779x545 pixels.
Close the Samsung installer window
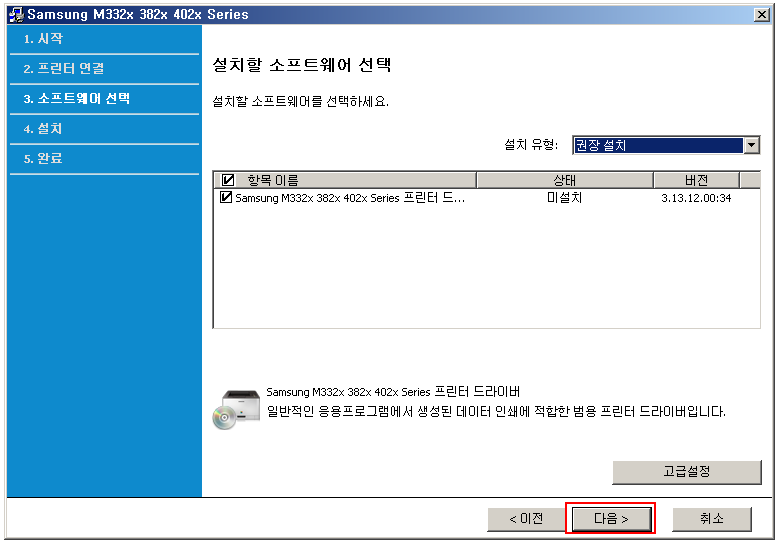coord(762,14)
